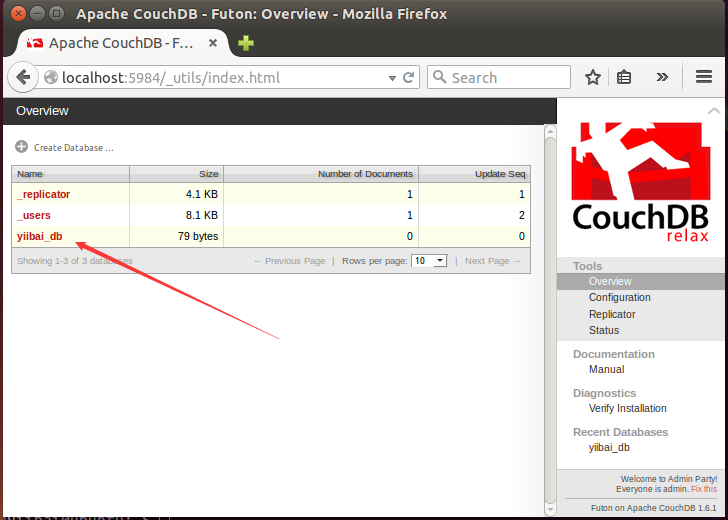Open the URL history dropdown arrow

[392, 78]
